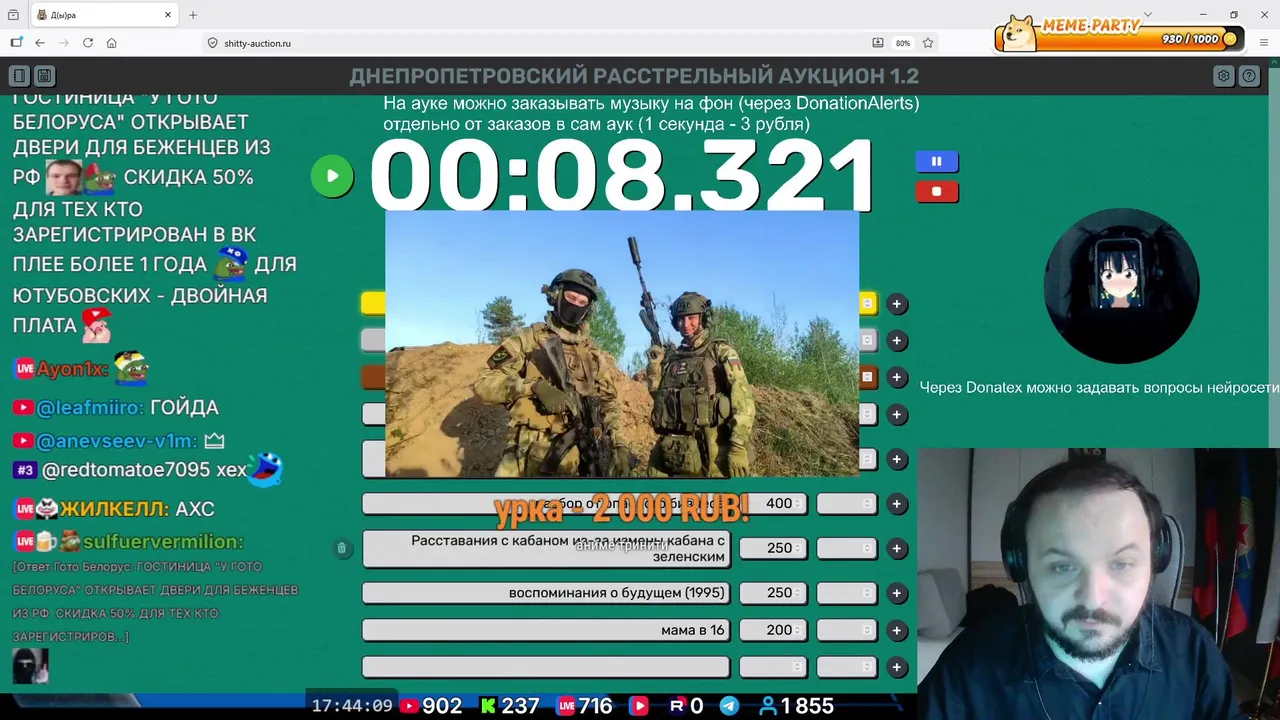Click add-amount field in 'мама в 16' row
1280x720 pixels.
[x=847, y=630]
